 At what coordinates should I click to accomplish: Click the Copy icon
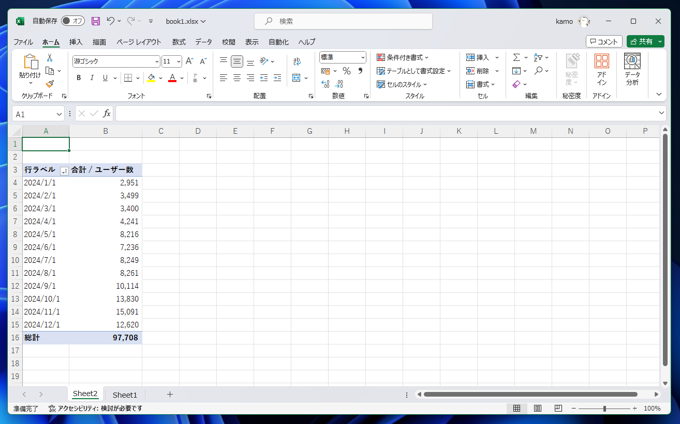click(x=50, y=71)
